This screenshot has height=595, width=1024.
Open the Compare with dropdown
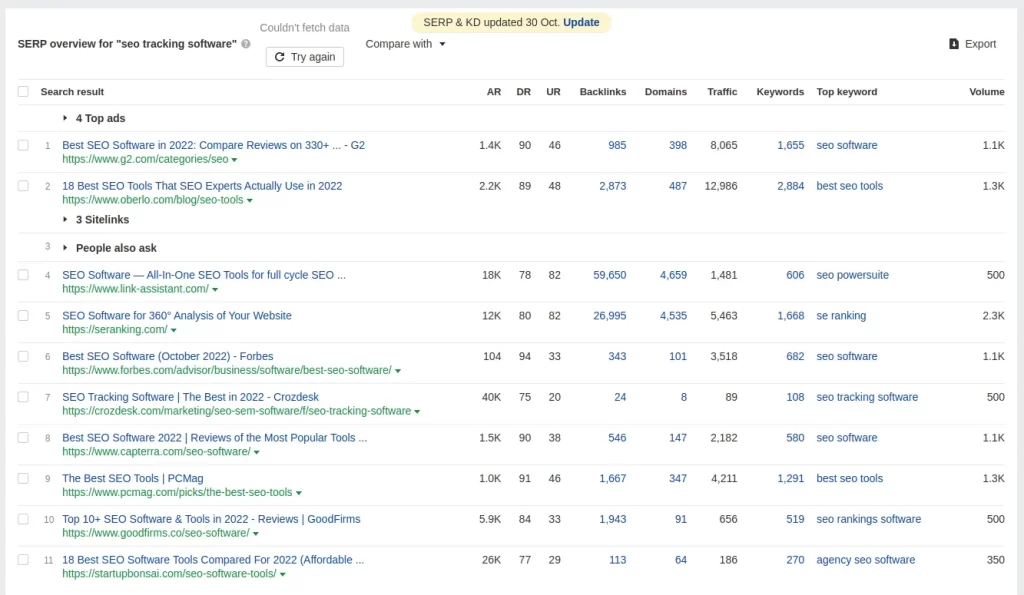(405, 44)
